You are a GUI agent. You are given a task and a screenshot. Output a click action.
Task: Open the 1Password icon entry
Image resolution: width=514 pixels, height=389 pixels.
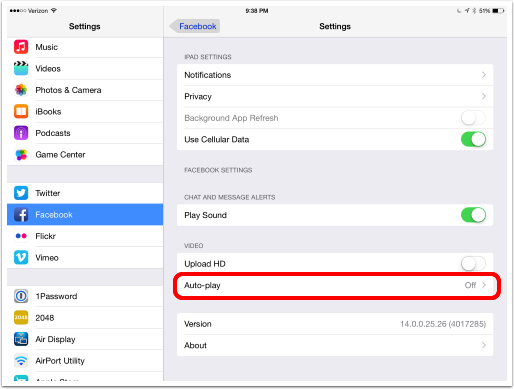[21, 296]
